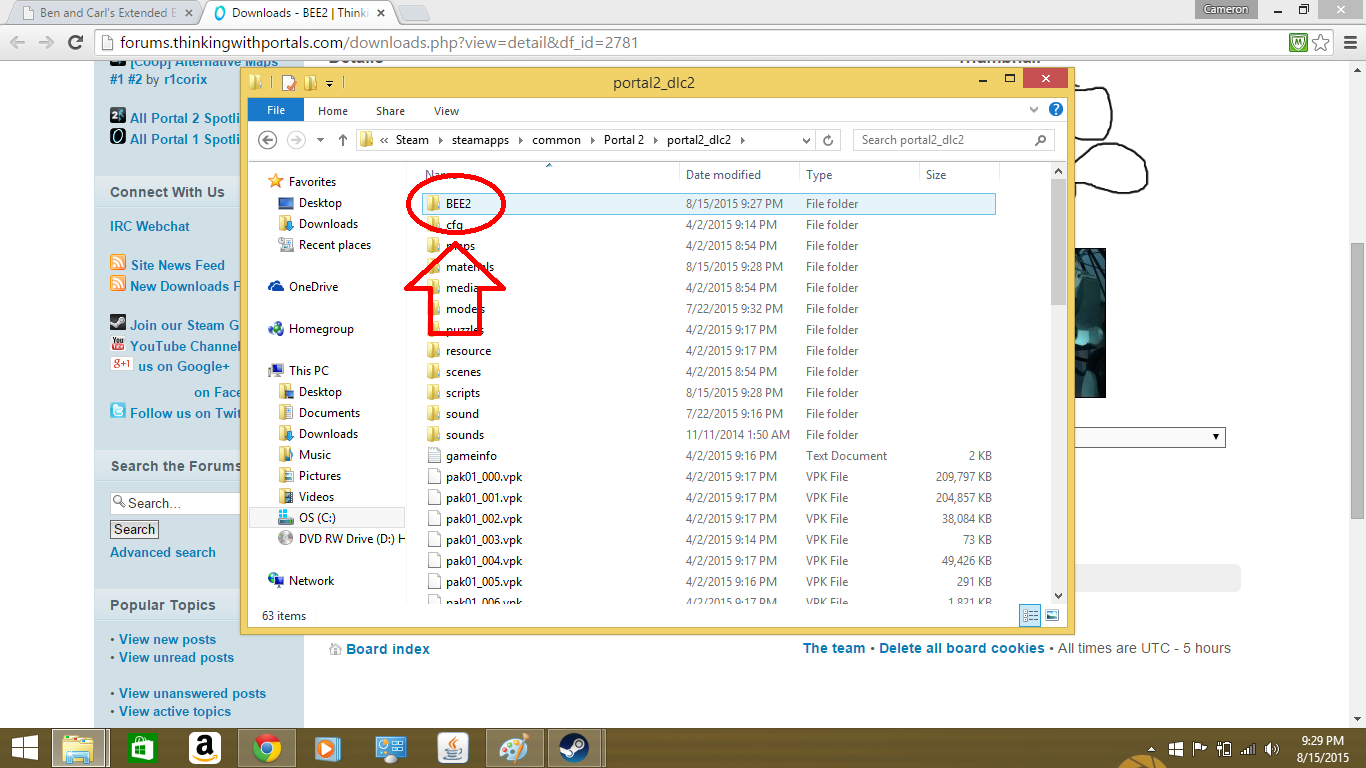Select the pak01_000.vpk file

point(484,477)
